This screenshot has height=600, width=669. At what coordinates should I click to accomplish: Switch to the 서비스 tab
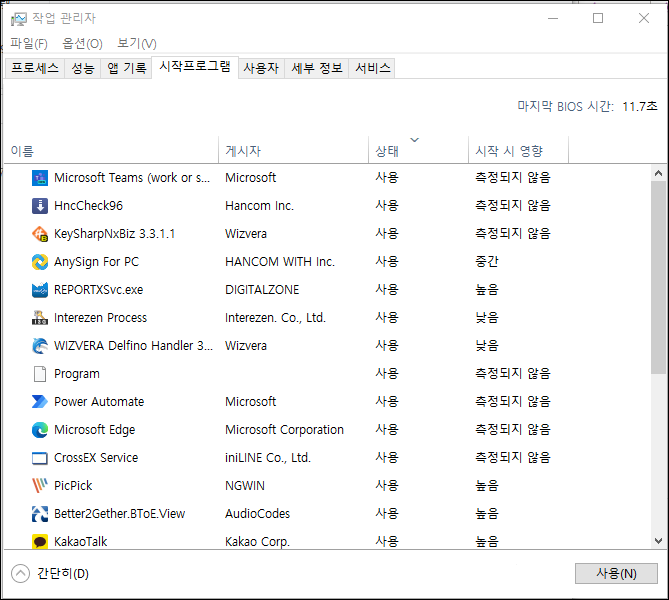372,68
